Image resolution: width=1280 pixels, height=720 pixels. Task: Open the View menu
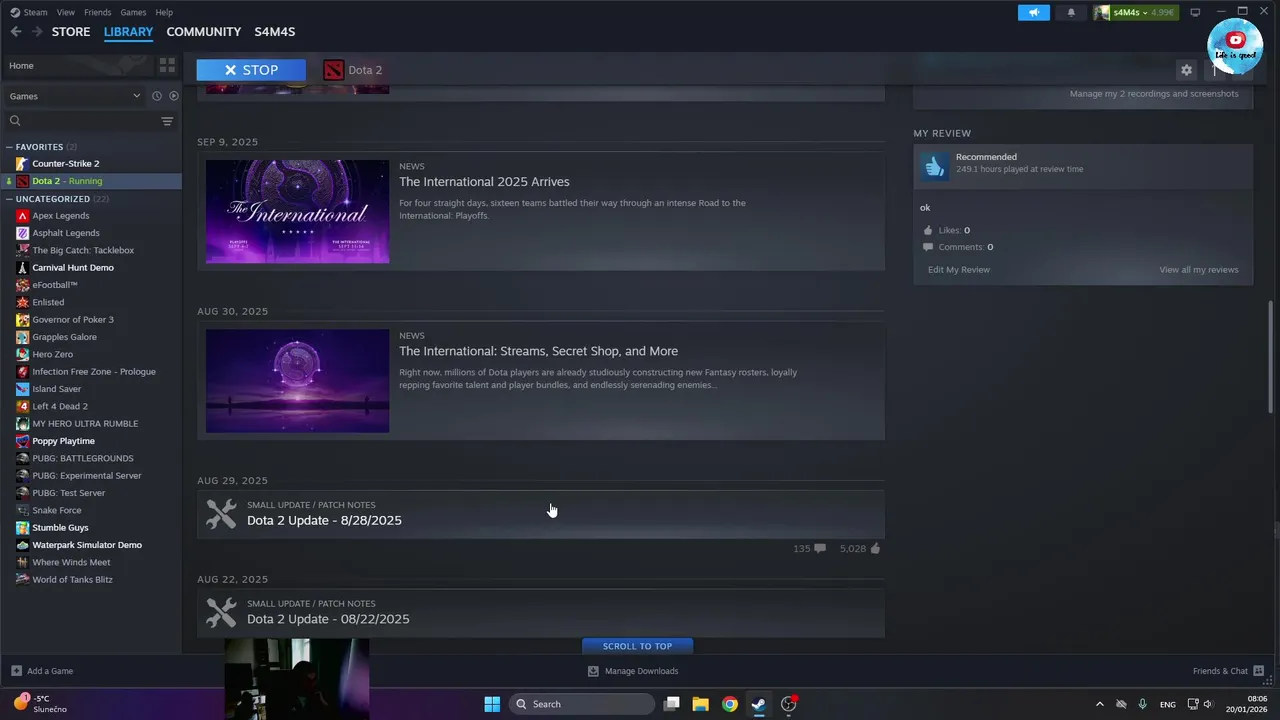[x=66, y=12]
